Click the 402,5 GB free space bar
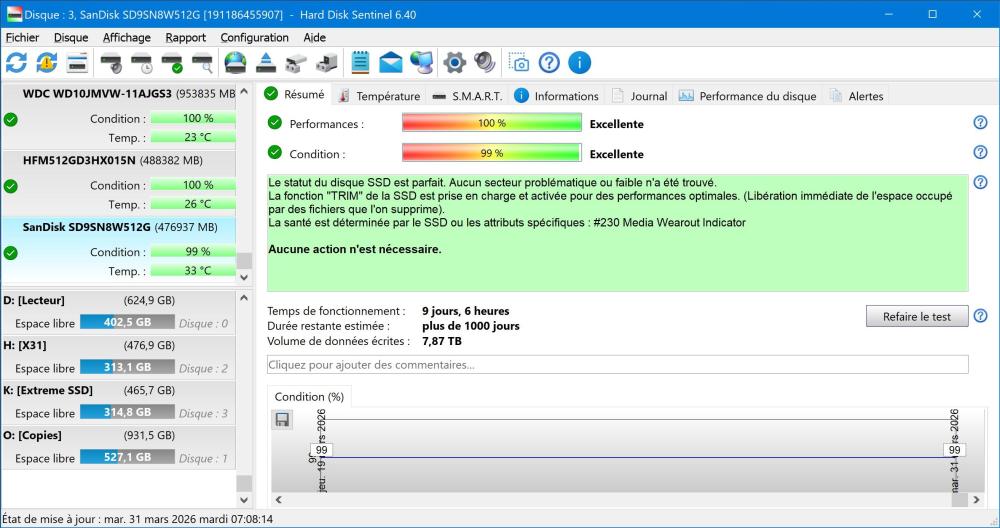 pyautogui.click(x=127, y=322)
